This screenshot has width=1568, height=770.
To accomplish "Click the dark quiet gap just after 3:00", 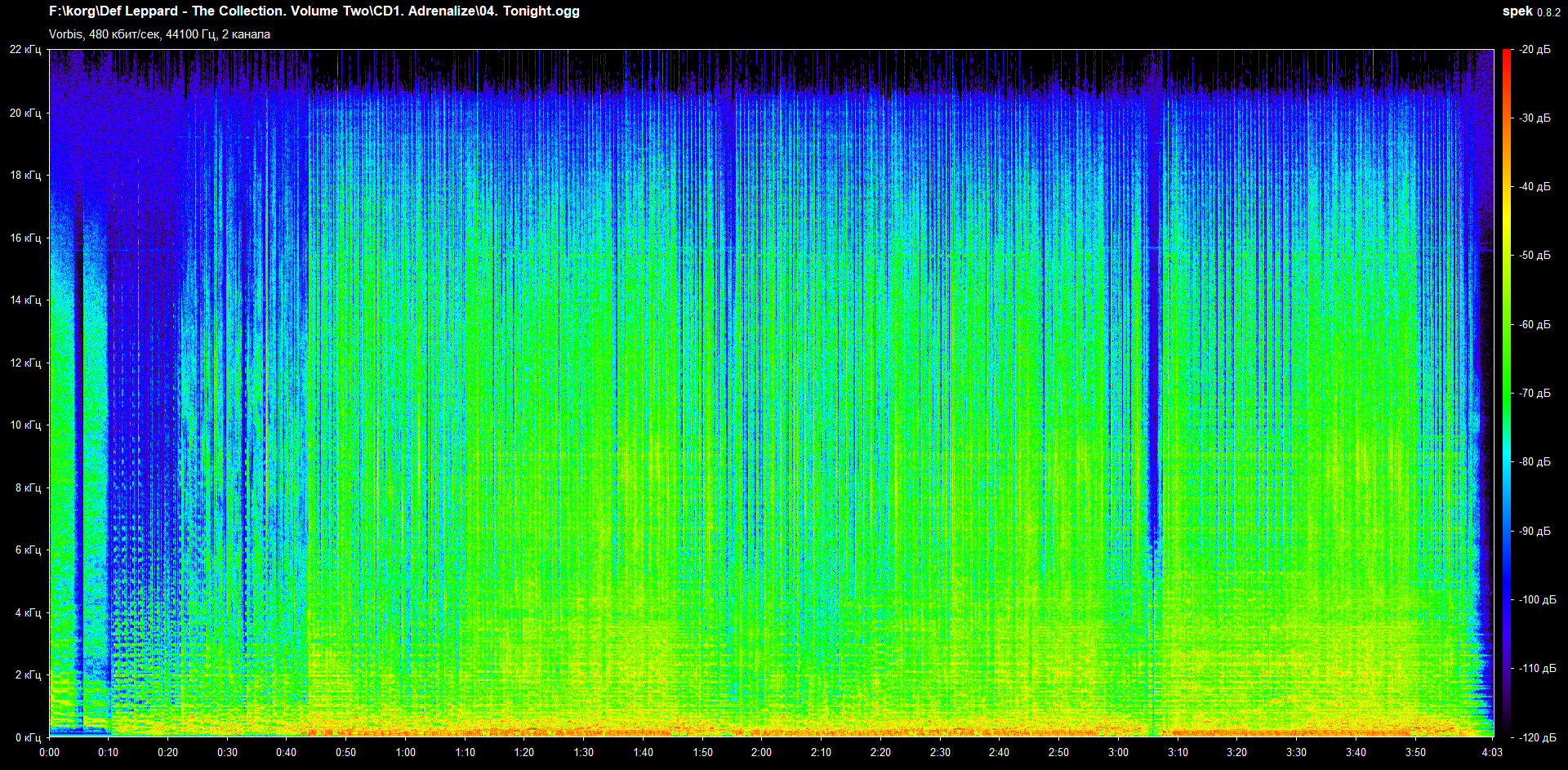I will [1152, 327].
